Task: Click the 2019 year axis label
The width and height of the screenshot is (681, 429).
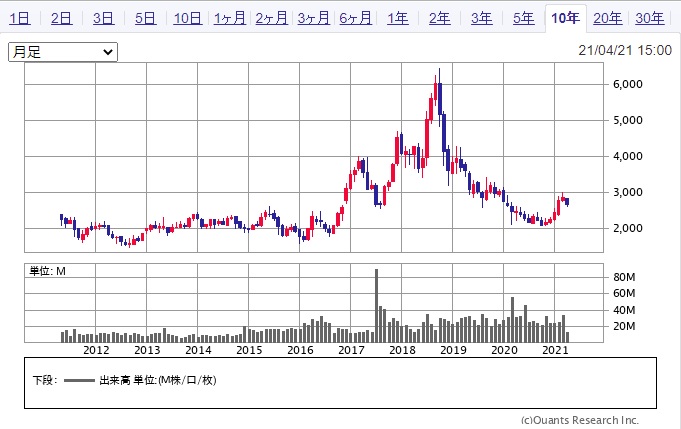Action: click(453, 350)
